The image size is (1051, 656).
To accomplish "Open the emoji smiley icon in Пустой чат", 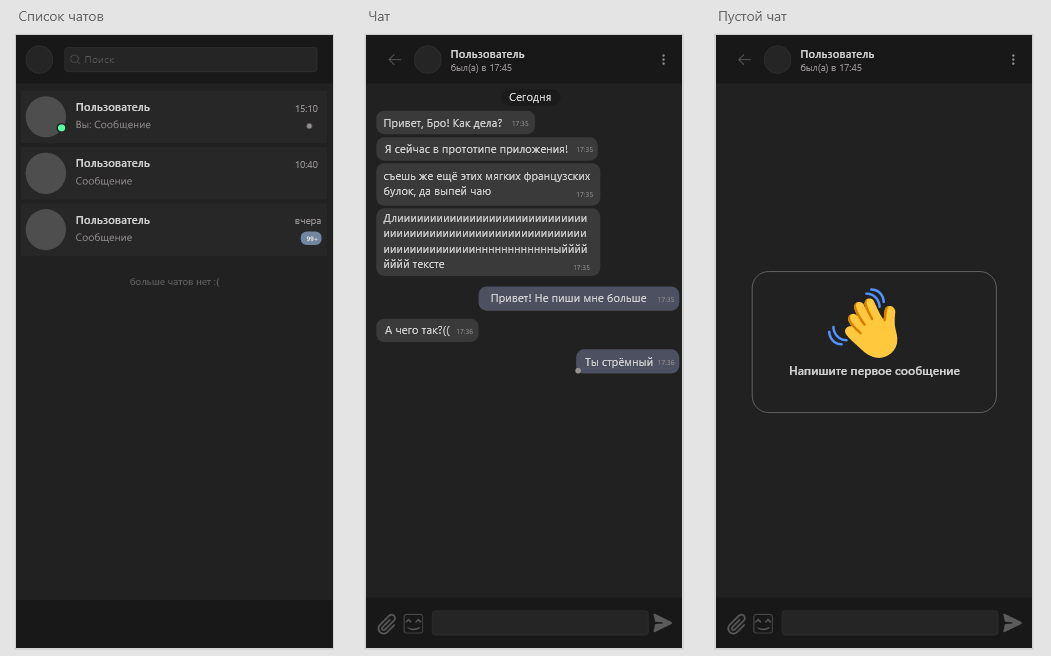I will pos(764,624).
